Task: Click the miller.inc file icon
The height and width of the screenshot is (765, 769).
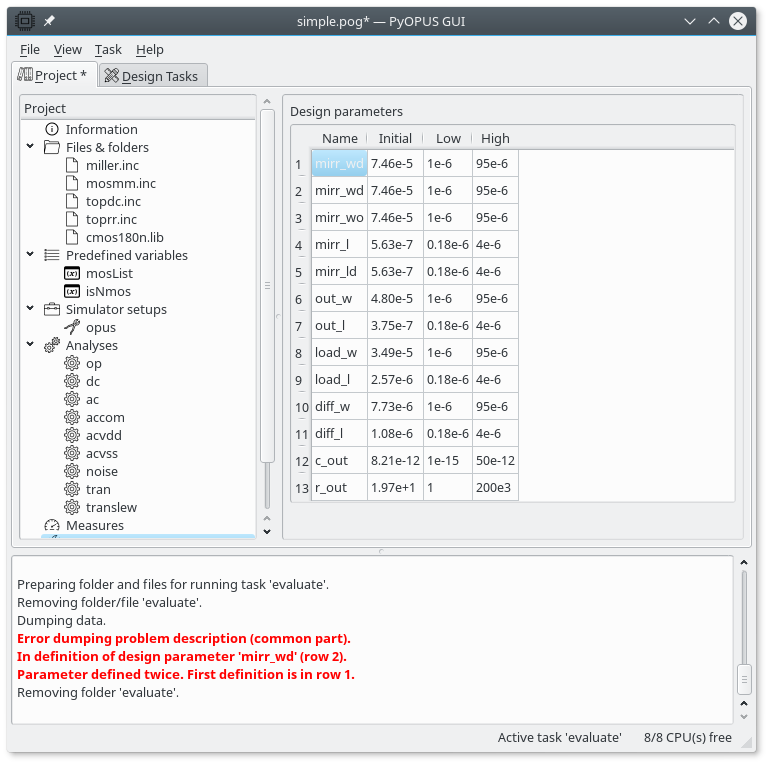Action: tap(71, 165)
